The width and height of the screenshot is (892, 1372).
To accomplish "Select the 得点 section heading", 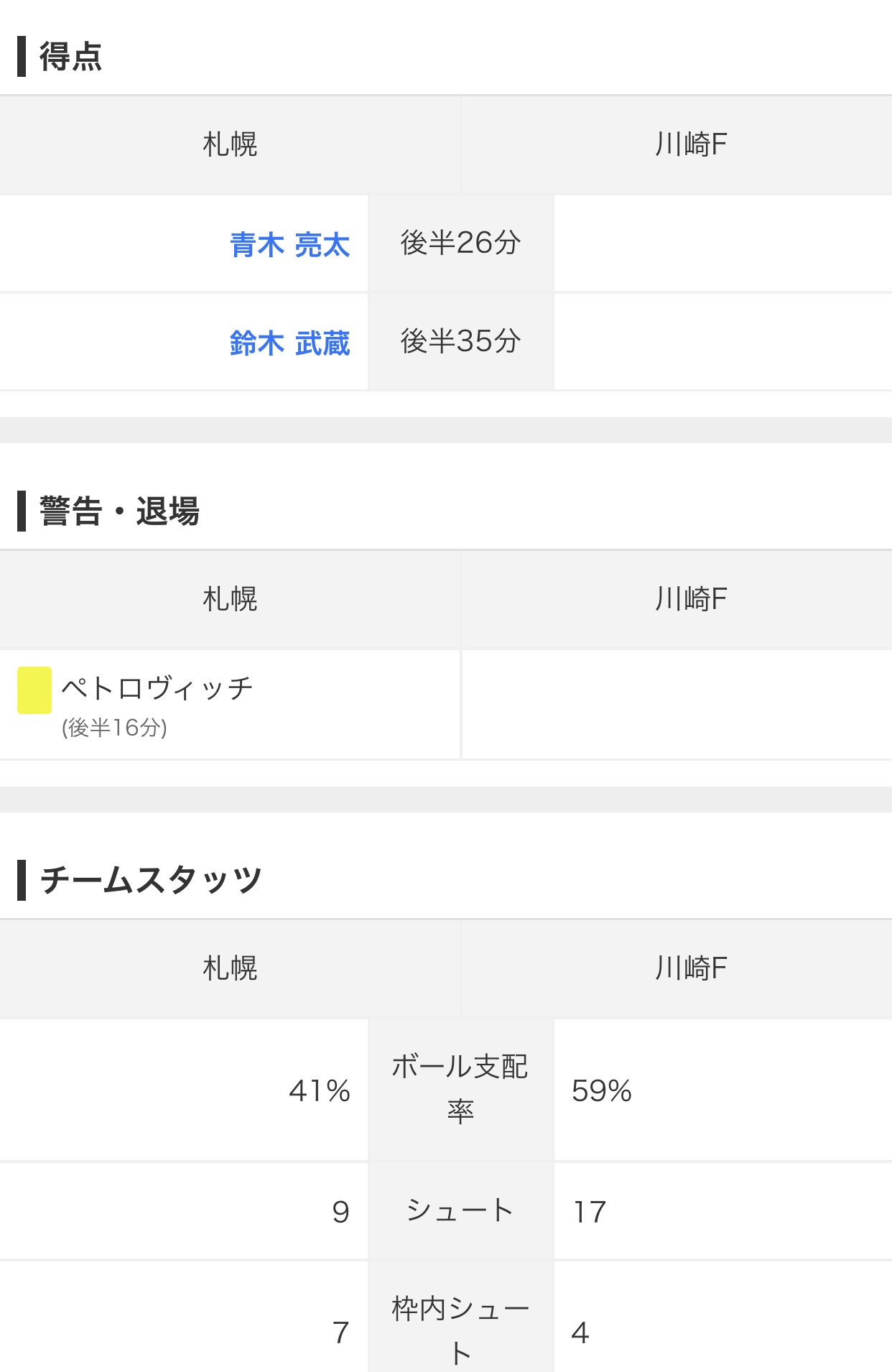I will point(70,57).
